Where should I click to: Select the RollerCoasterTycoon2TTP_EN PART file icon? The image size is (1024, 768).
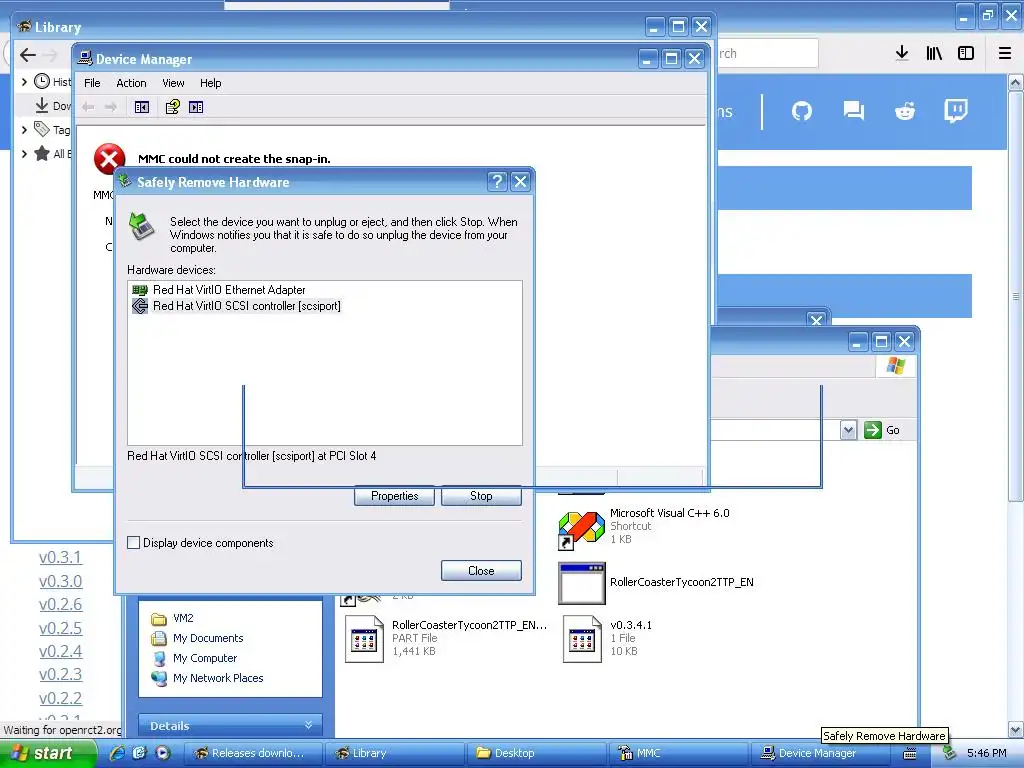point(364,639)
